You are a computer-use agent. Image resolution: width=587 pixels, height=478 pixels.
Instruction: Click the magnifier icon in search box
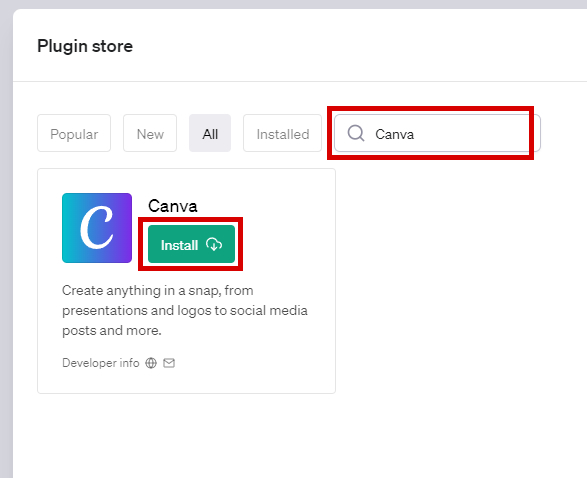[356, 133]
